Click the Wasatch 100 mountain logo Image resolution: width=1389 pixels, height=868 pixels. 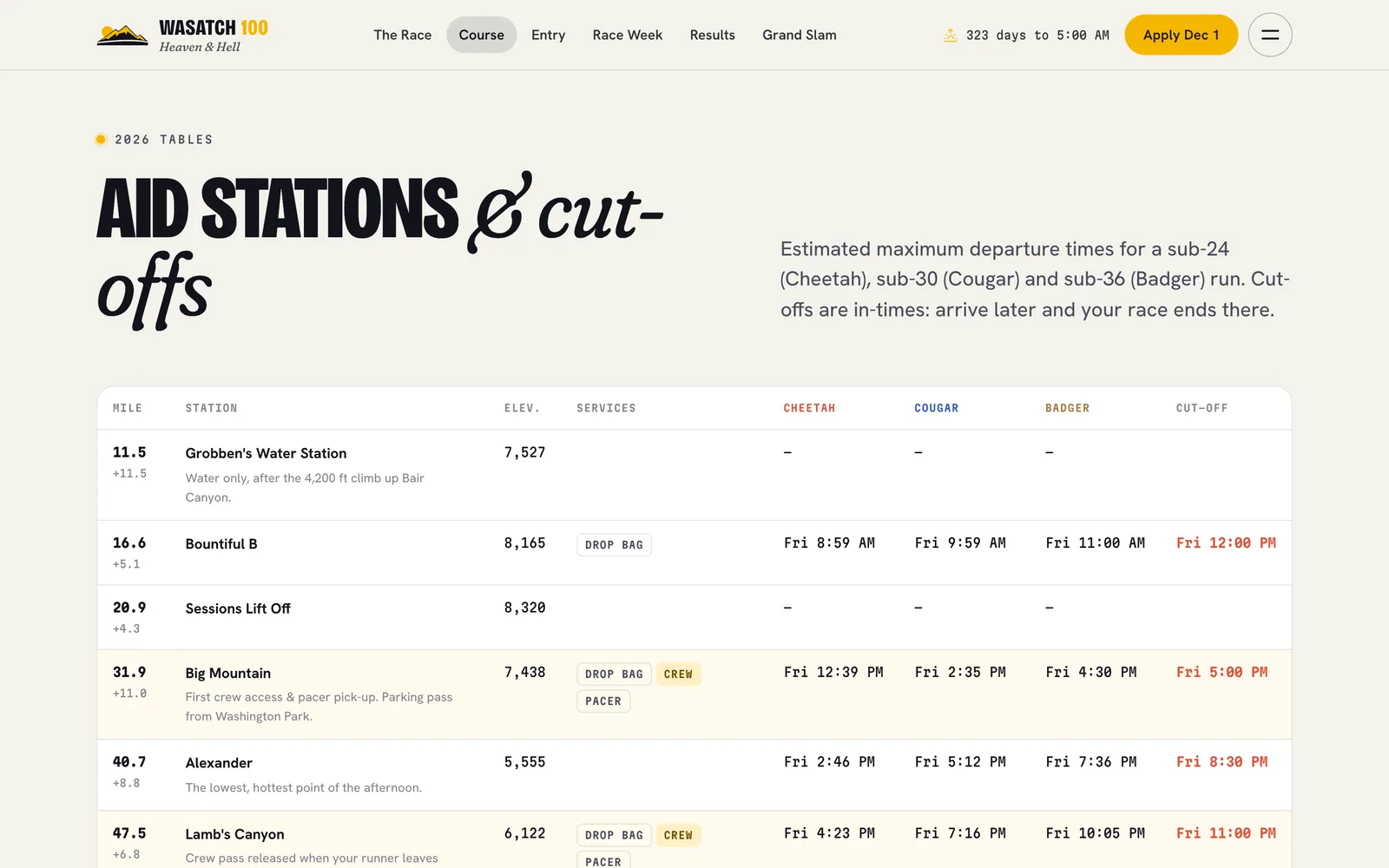click(122, 35)
